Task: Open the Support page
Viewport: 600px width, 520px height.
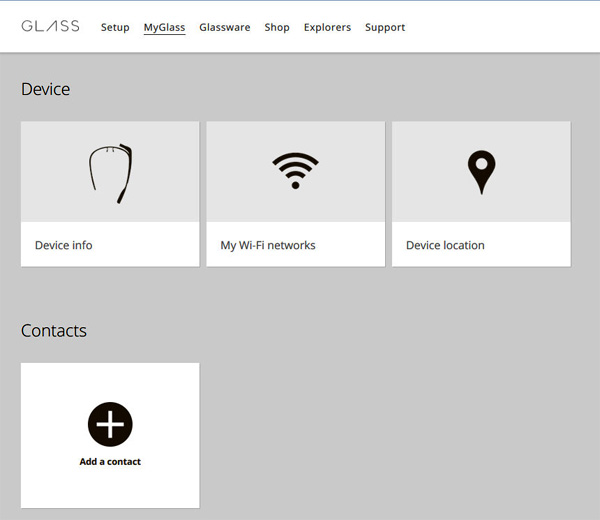Action: 385,27
